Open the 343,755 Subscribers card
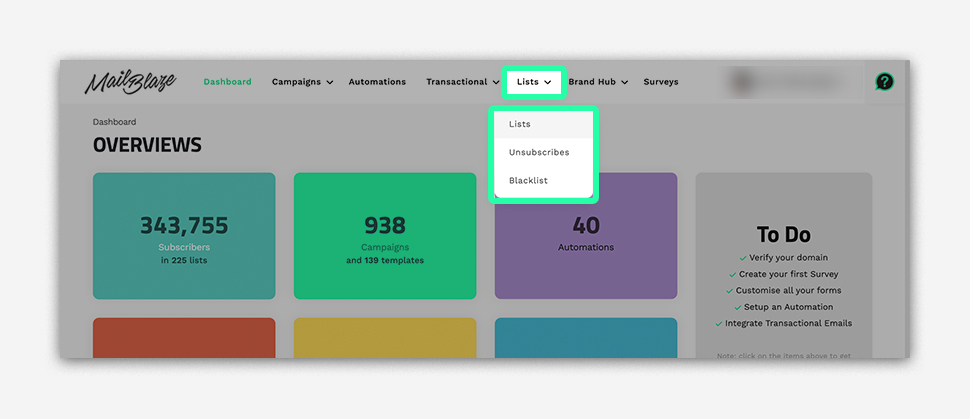 [x=184, y=236]
